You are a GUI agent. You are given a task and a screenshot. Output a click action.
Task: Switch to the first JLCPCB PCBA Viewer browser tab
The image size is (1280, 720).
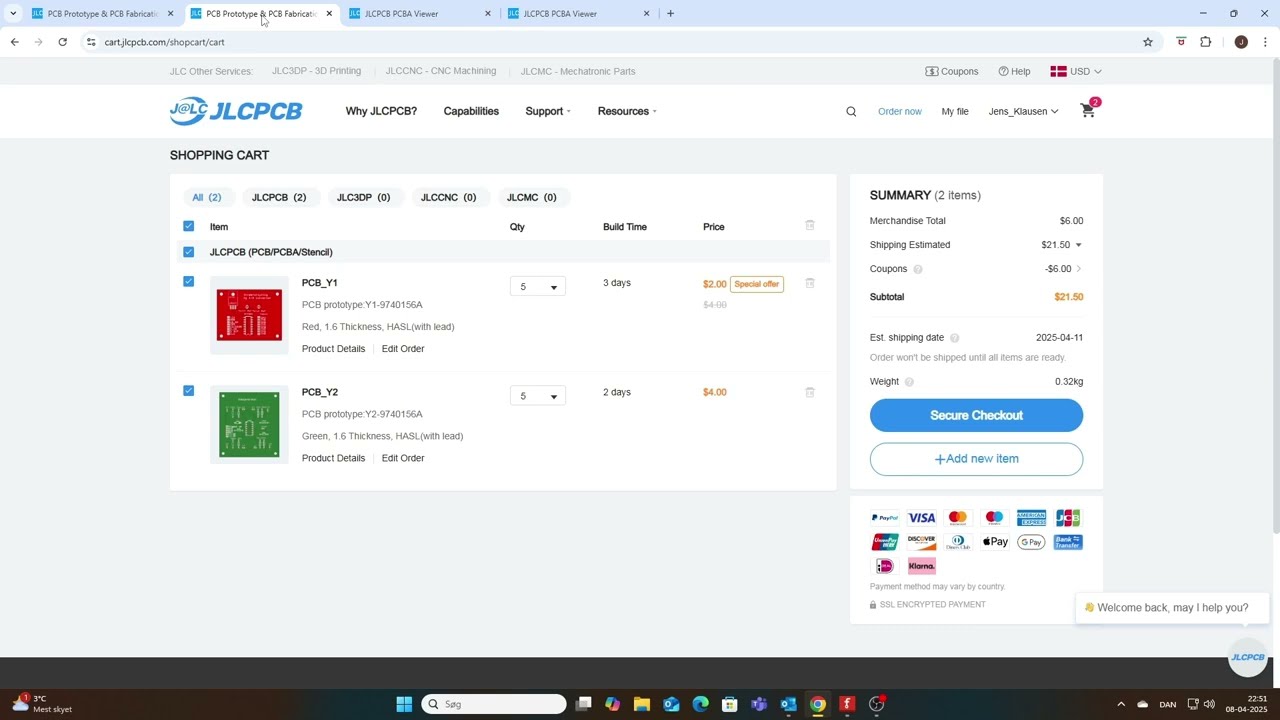click(x=420, y=13)
